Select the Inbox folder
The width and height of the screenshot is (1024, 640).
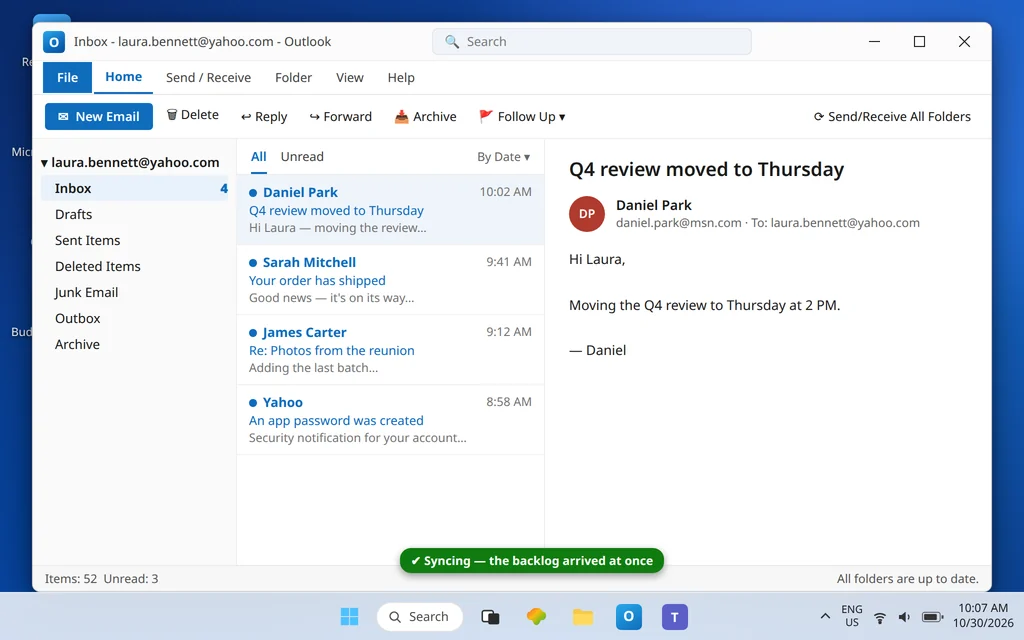point(135,188)
